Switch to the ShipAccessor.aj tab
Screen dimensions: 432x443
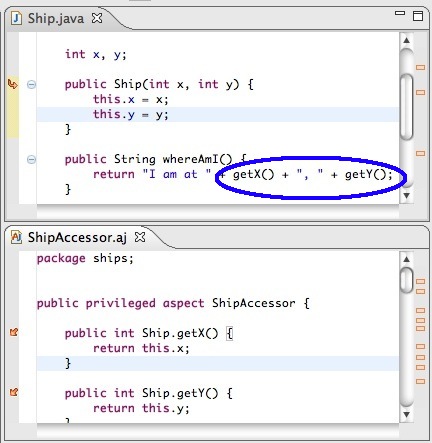click(77, 237)
